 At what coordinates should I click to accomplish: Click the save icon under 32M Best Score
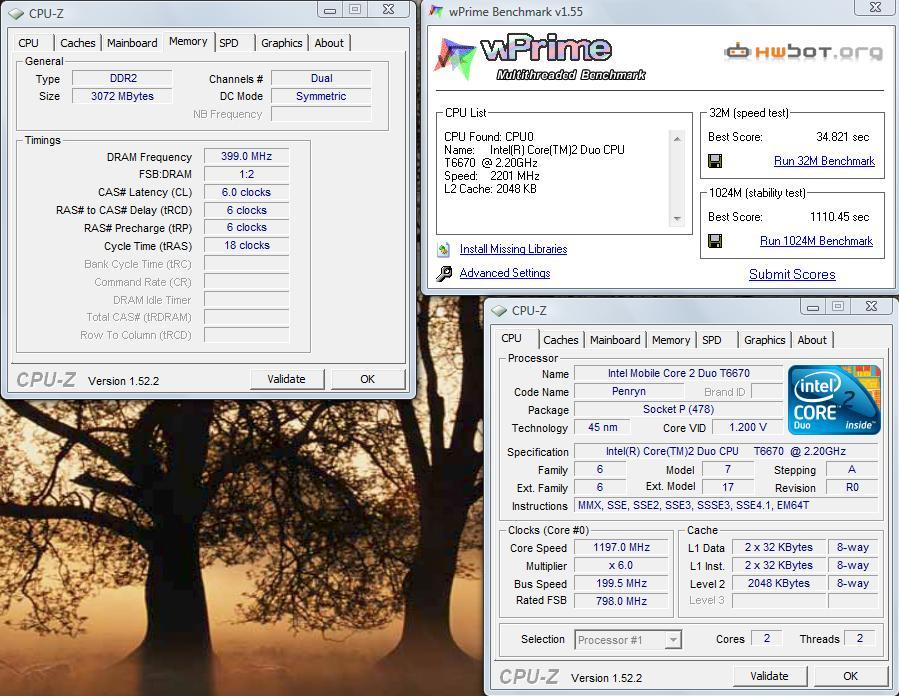tap(715, 161)
